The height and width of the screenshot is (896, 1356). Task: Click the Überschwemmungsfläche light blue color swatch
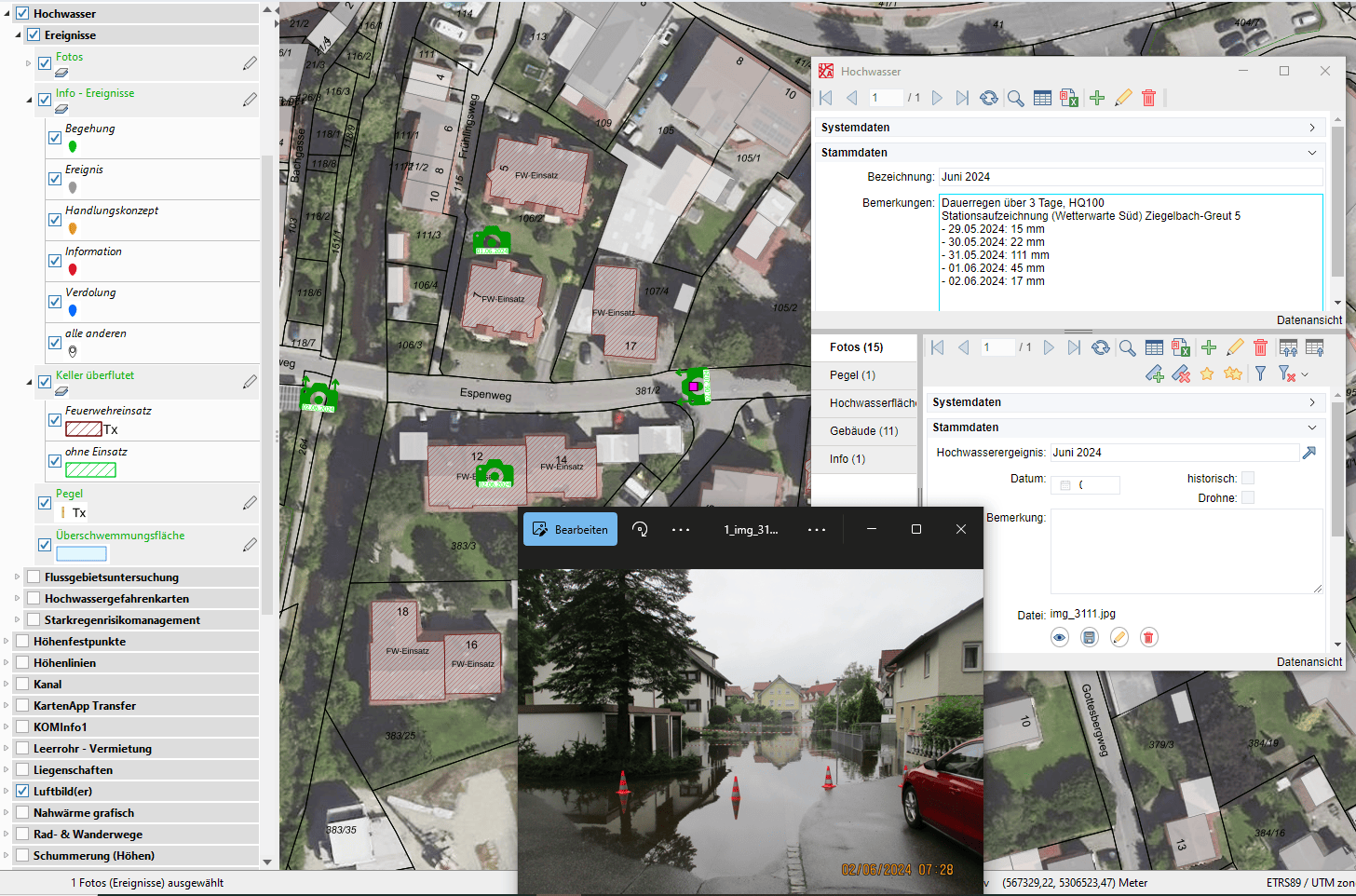pyautogui.click(x=81, y=553)
